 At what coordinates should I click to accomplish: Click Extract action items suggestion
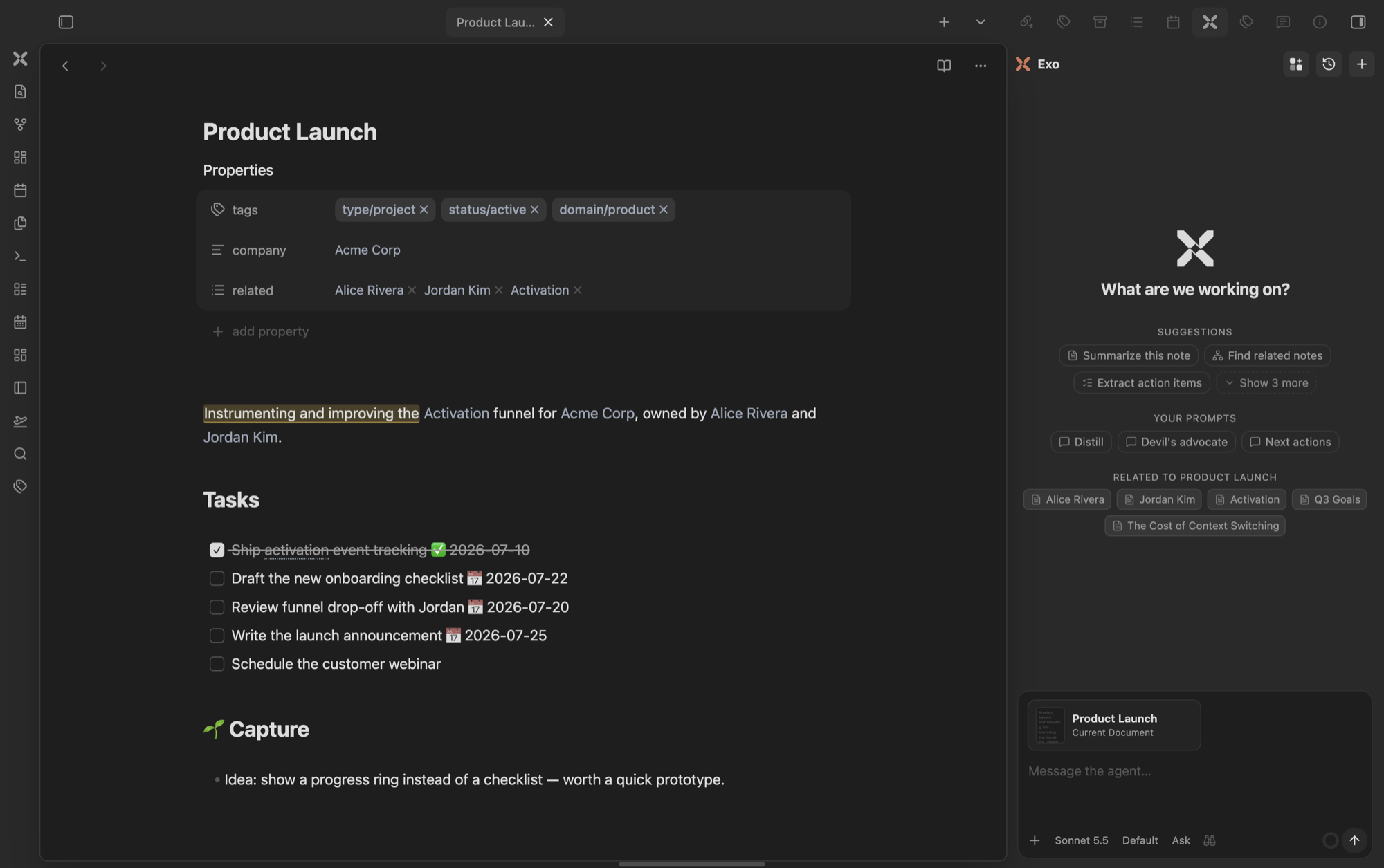pos(1141,383)
